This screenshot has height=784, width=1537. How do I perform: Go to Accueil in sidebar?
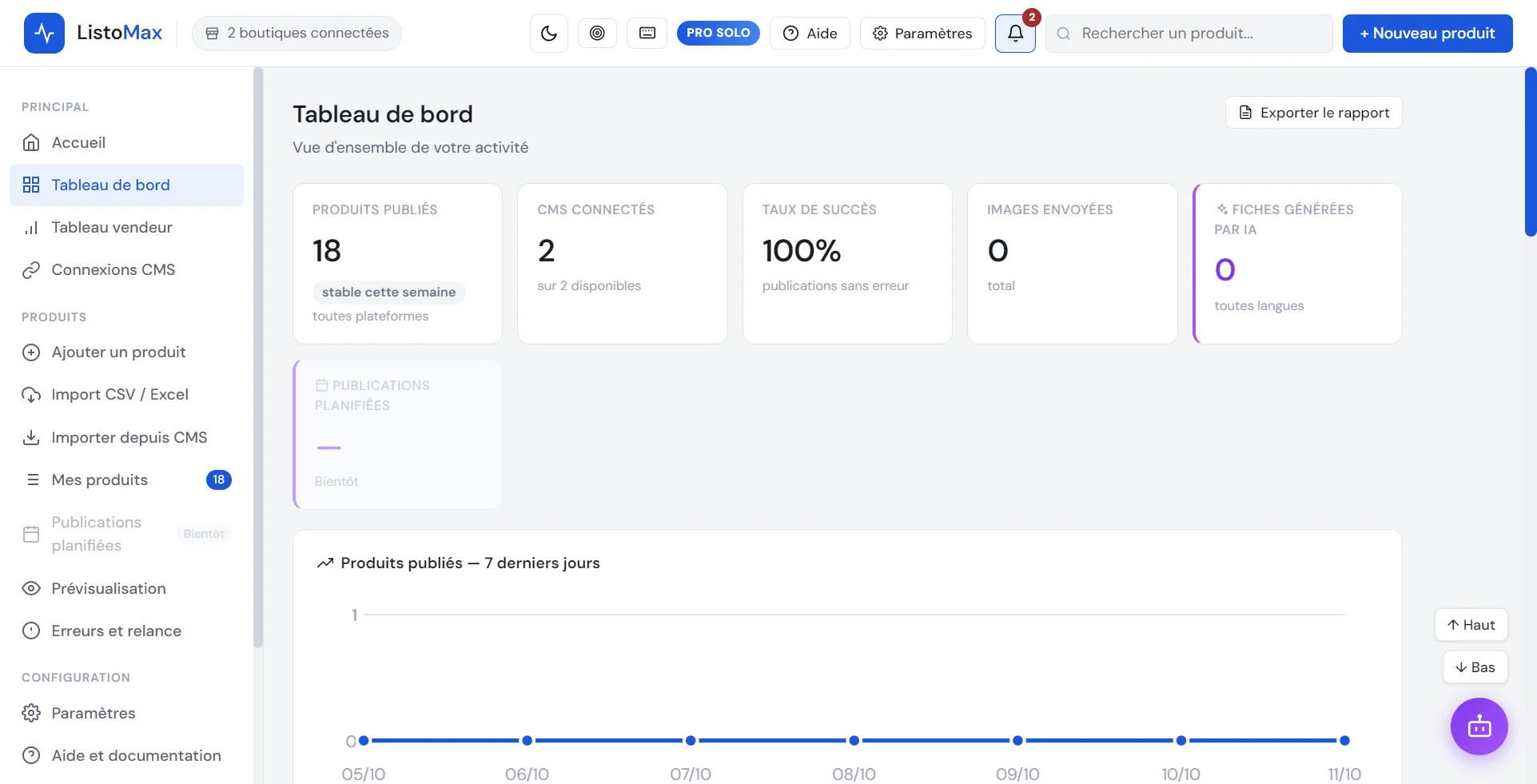tap(126, 142)
